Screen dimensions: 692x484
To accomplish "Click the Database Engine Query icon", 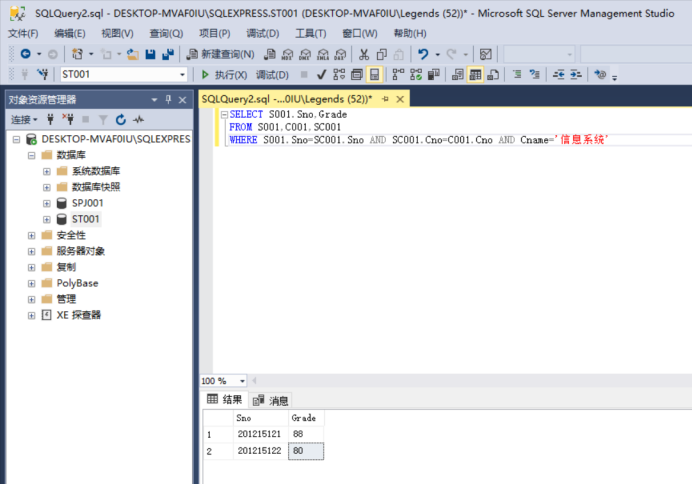I will [x=270, y=54].
